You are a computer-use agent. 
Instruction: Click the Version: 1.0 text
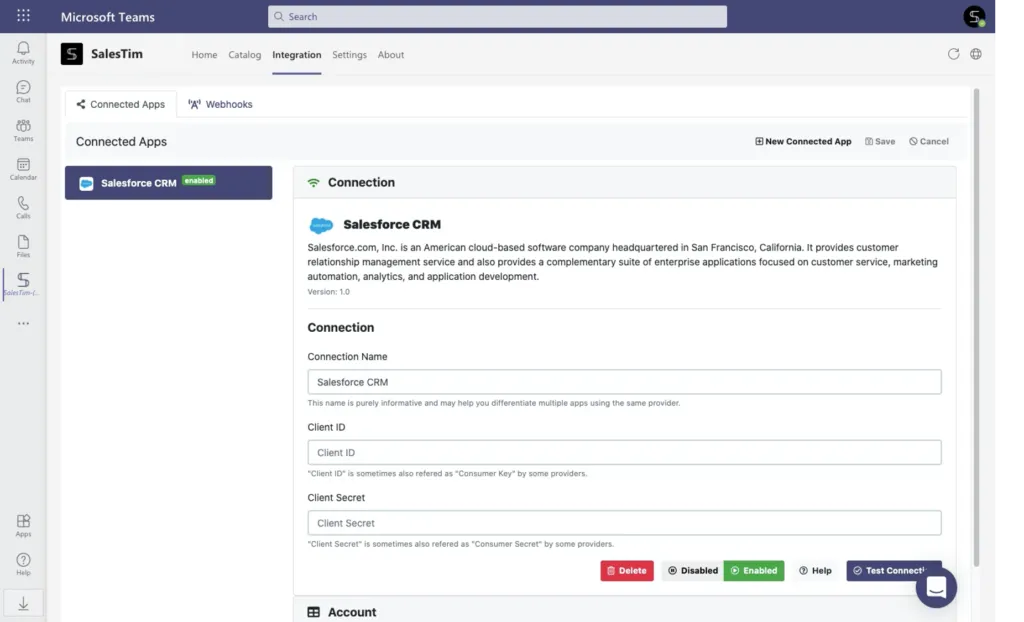click(x=328, y=292)
